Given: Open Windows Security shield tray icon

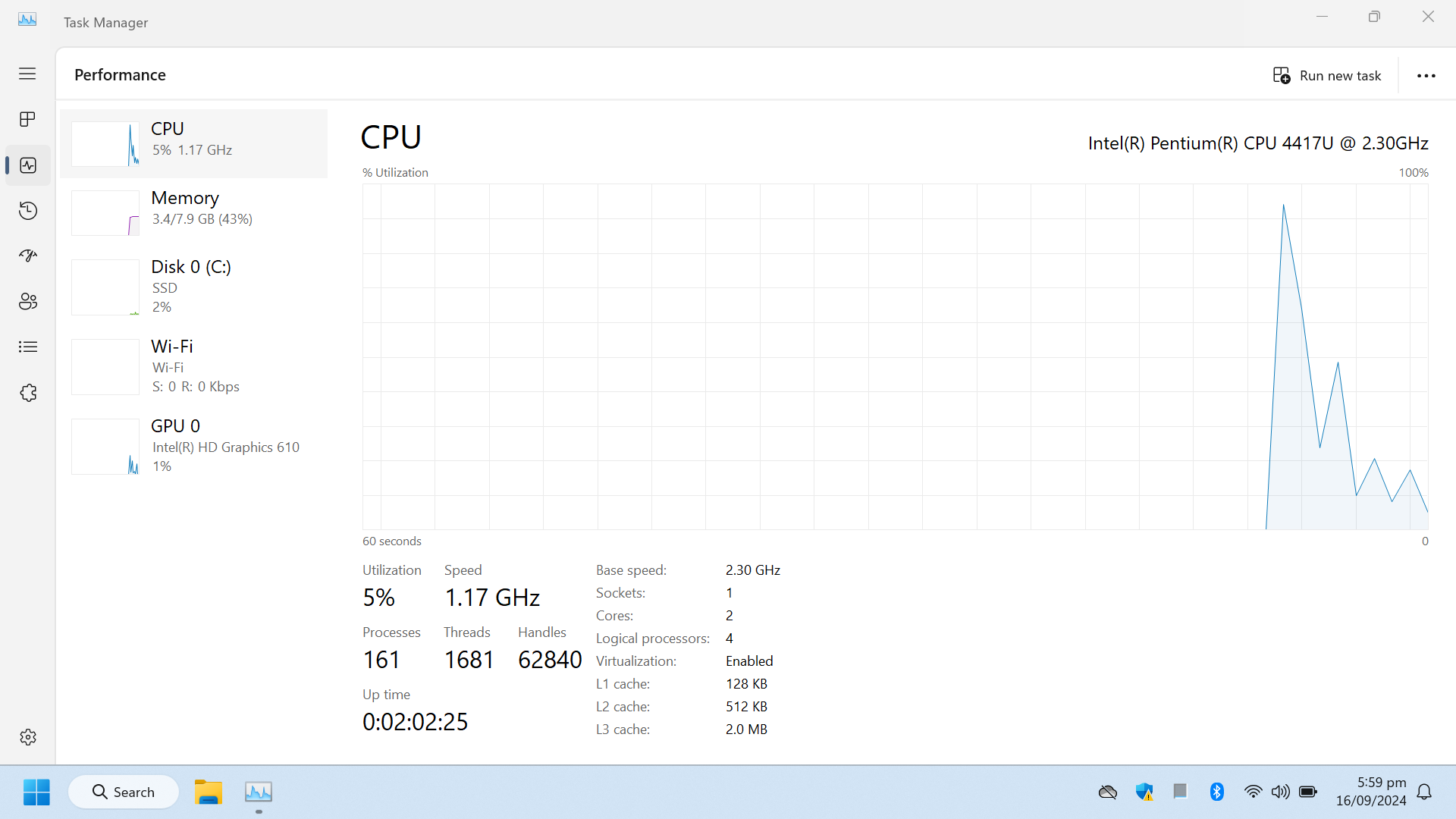Looking at the screenshot, I should pyautogui.click(x=1144, y=792).
